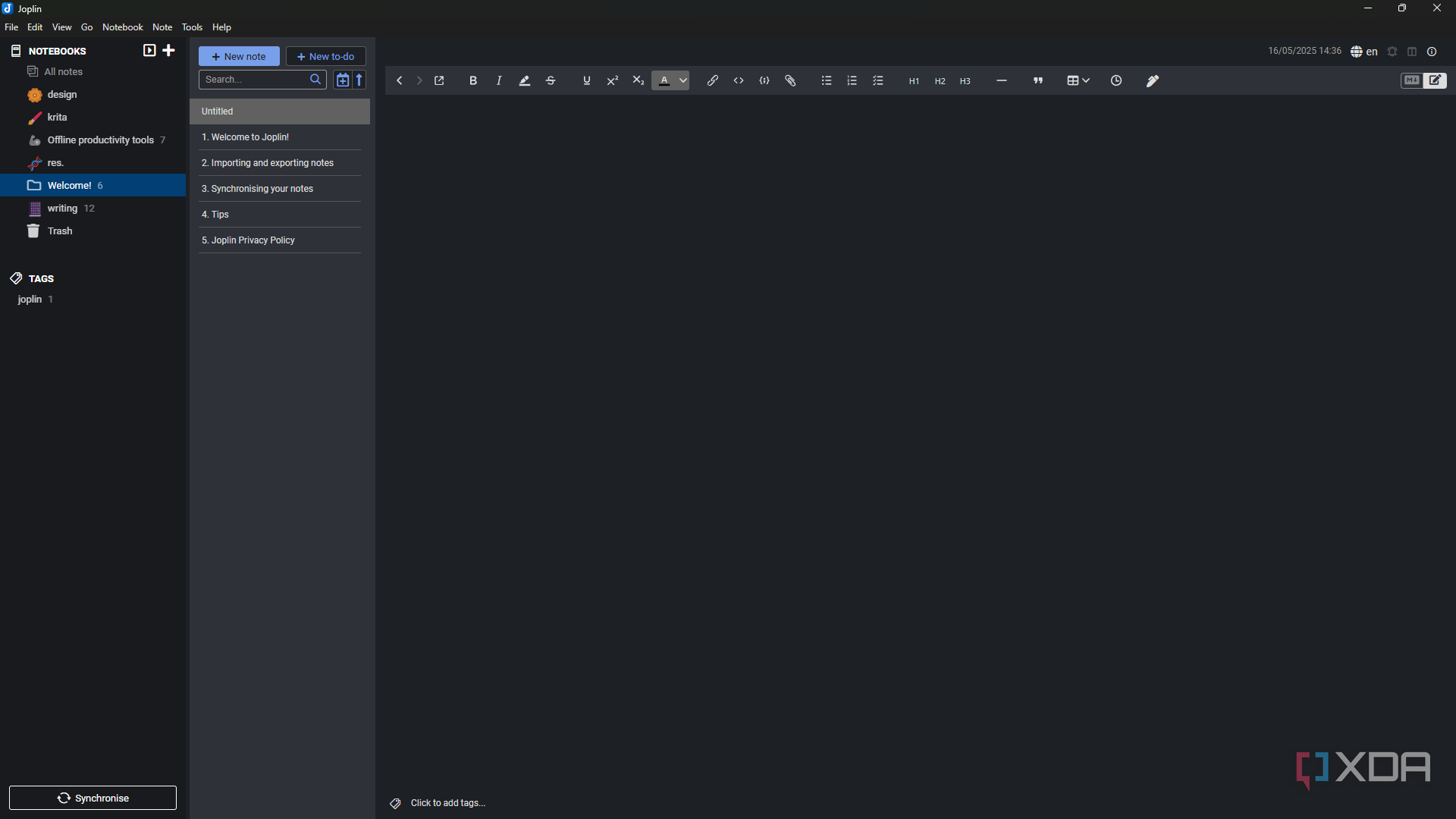Collapse all notebooks in sidebar

click(x=149, y=51)
